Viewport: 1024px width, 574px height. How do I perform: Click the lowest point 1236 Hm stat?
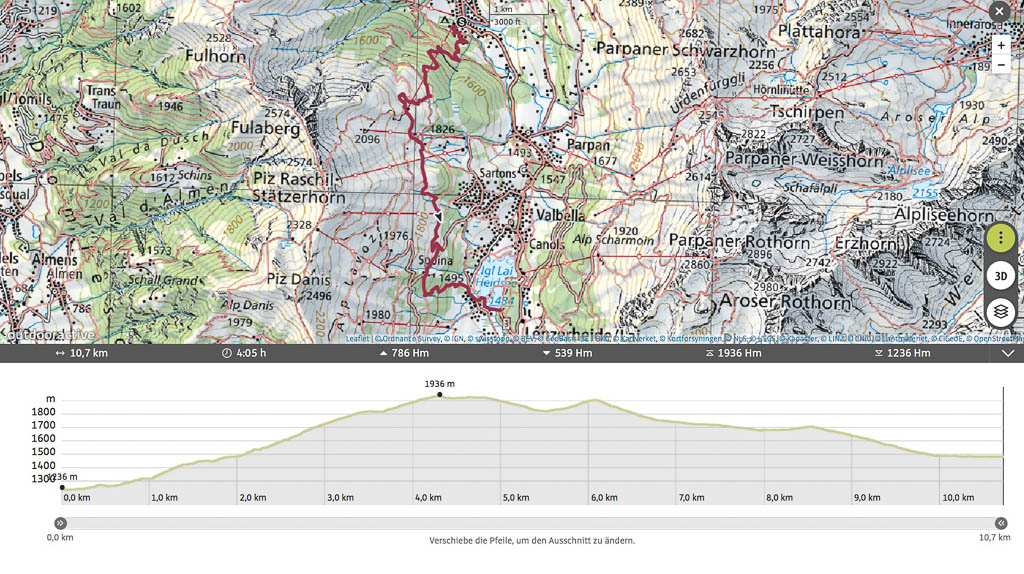(x=902, y=353)
